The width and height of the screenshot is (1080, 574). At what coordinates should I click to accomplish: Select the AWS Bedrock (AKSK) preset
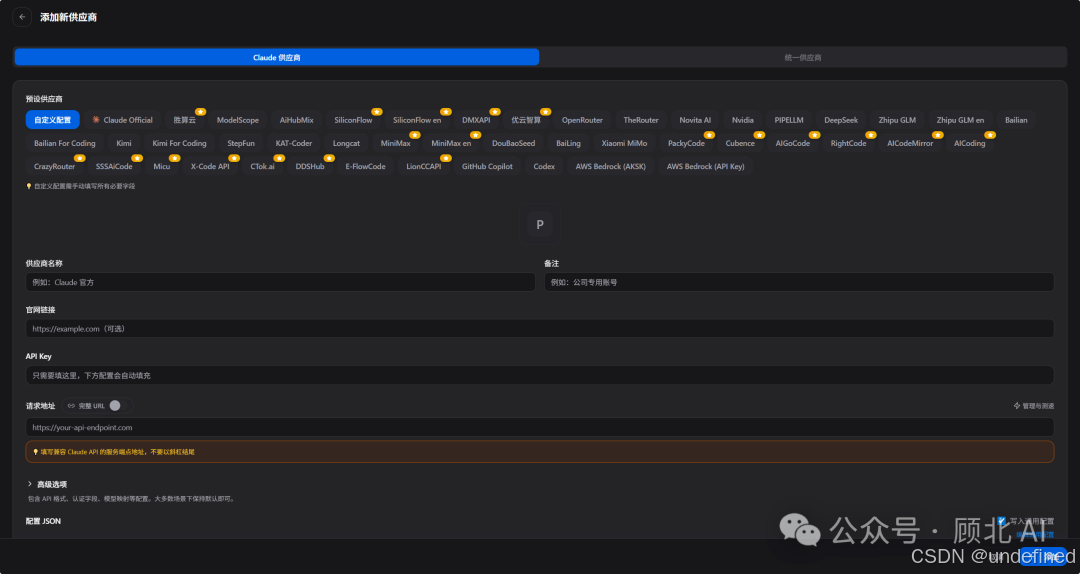(x=610, y=167)
